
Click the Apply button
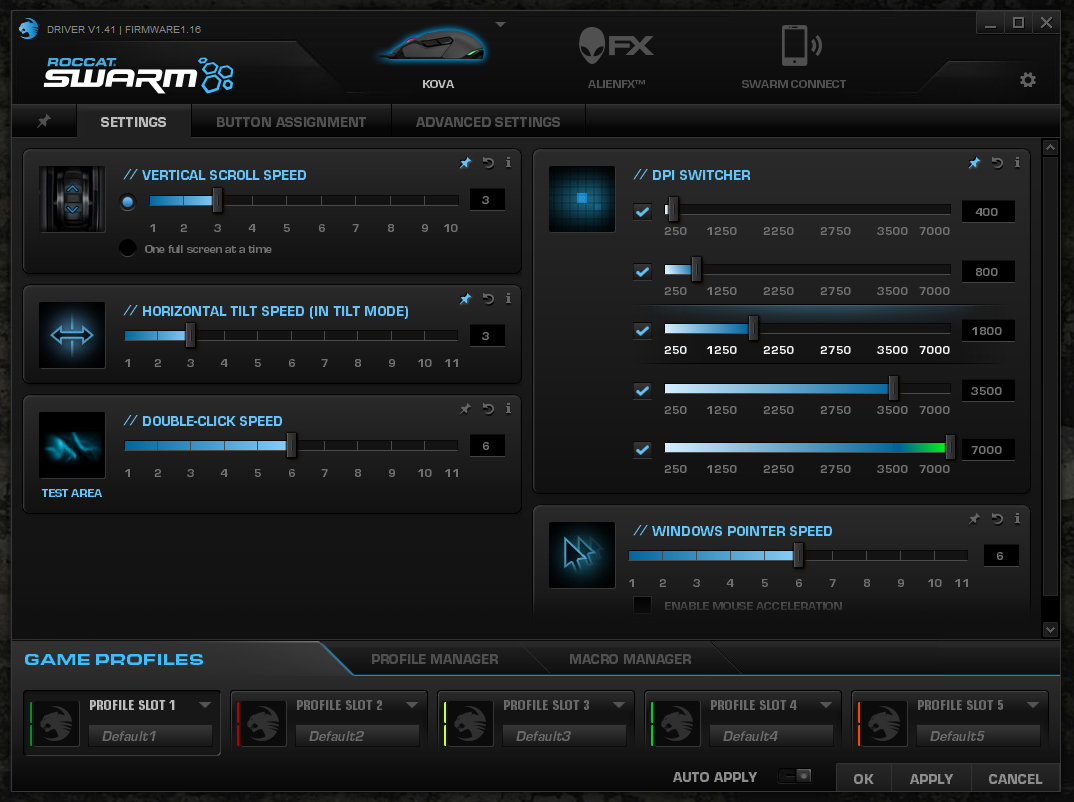coord(932,779)
